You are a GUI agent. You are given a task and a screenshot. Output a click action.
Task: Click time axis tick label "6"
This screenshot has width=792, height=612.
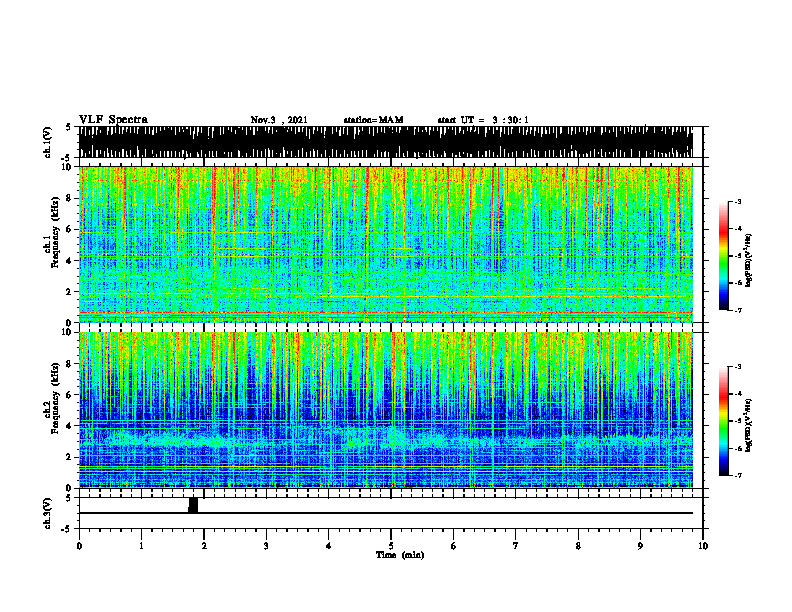pyautogui.click(x=453, y=546)
